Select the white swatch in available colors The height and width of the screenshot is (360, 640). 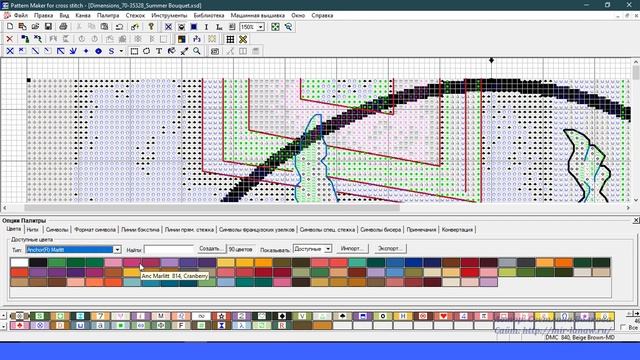pos(19,262)
